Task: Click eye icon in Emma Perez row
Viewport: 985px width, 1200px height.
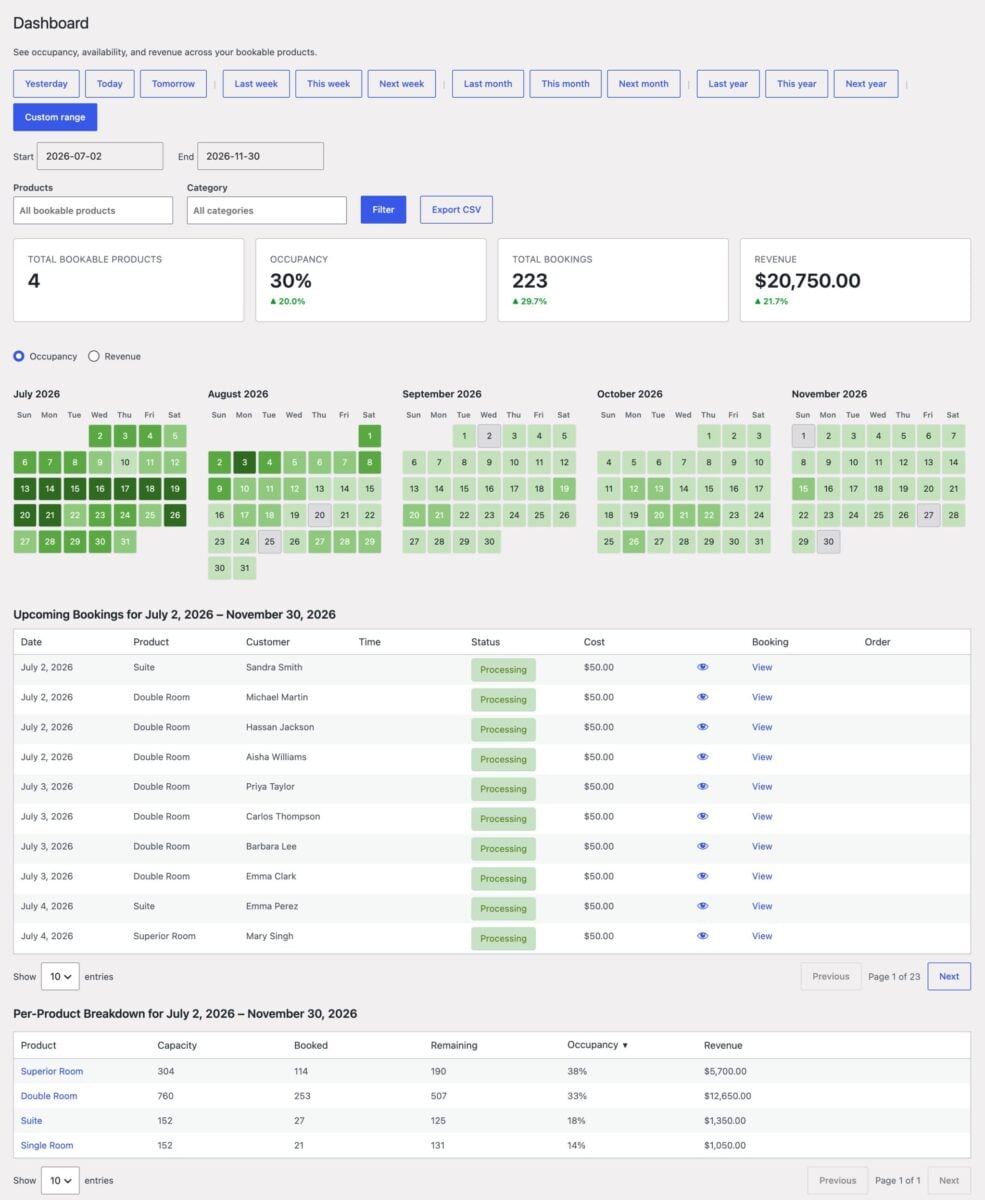Action: pos(702,907)
